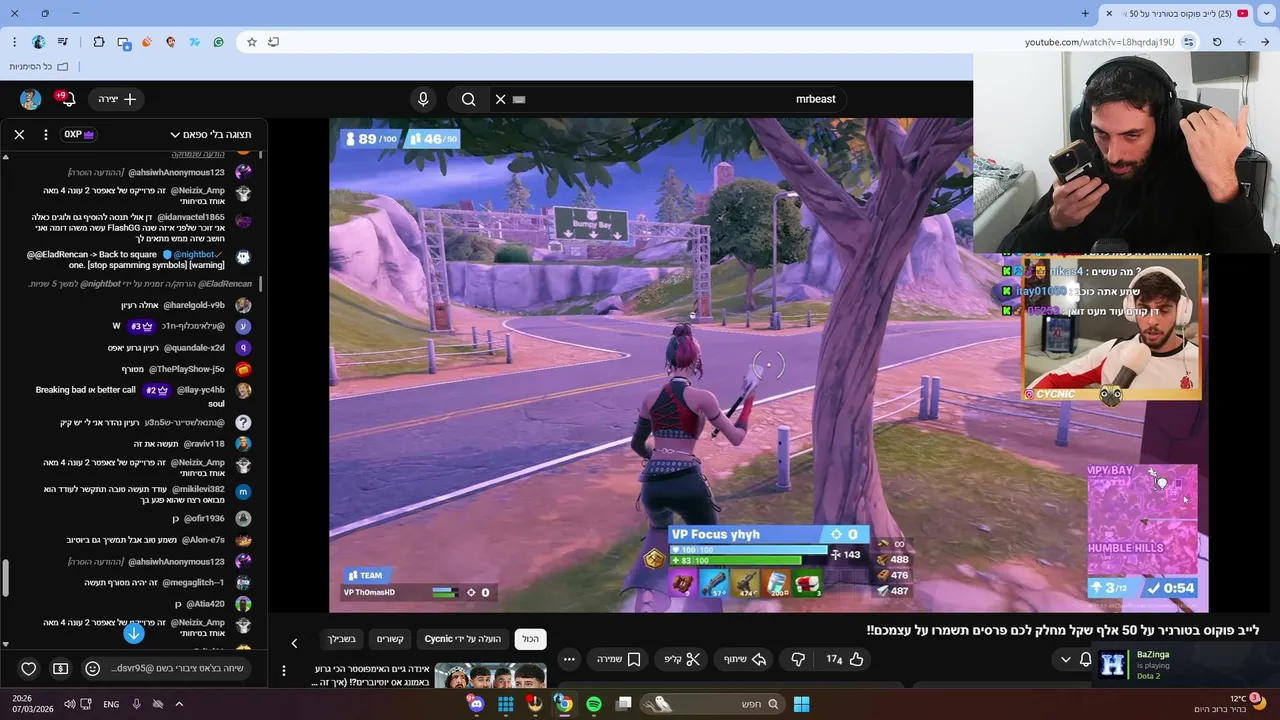Click the Grammarly extension icon
The width and height of the screenshot is (1280, 720).
[219, 42]
